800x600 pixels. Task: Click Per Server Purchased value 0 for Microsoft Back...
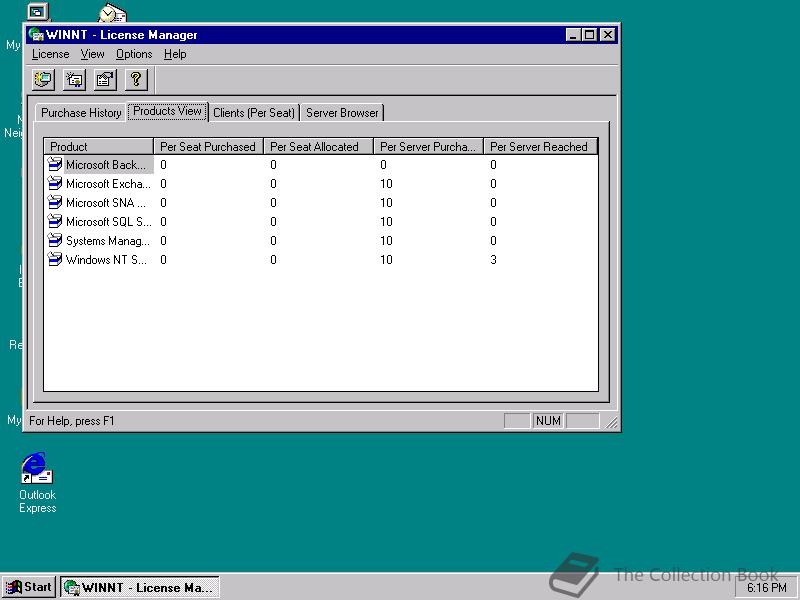[383, 165]
